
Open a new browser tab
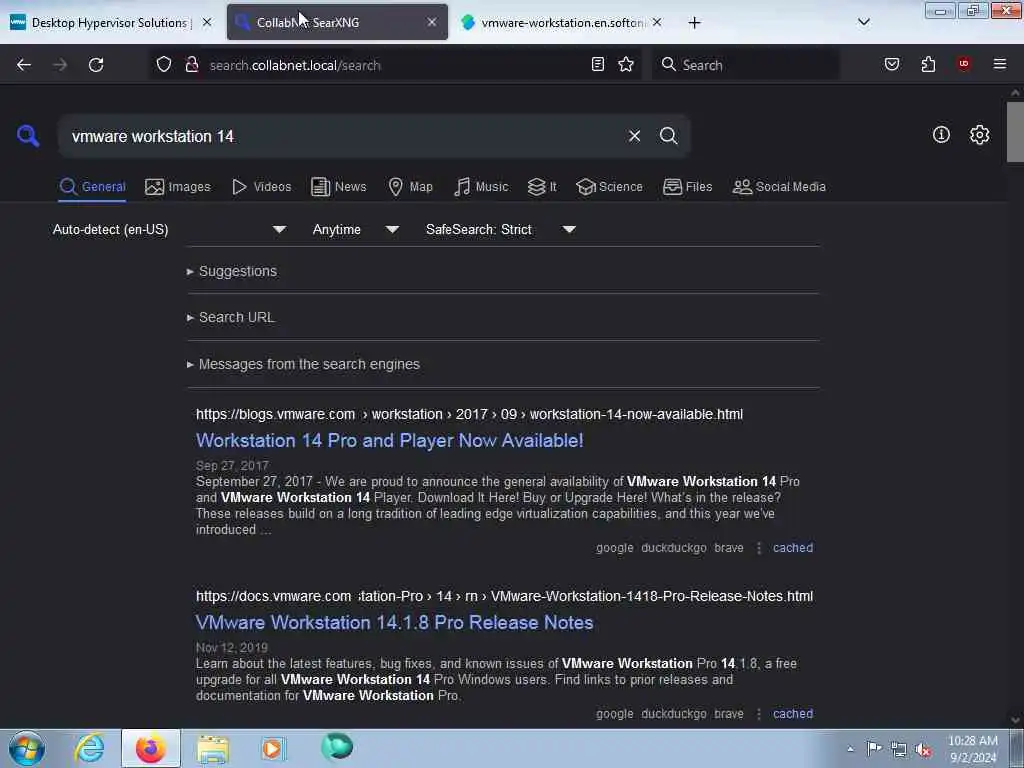(694, 23)
